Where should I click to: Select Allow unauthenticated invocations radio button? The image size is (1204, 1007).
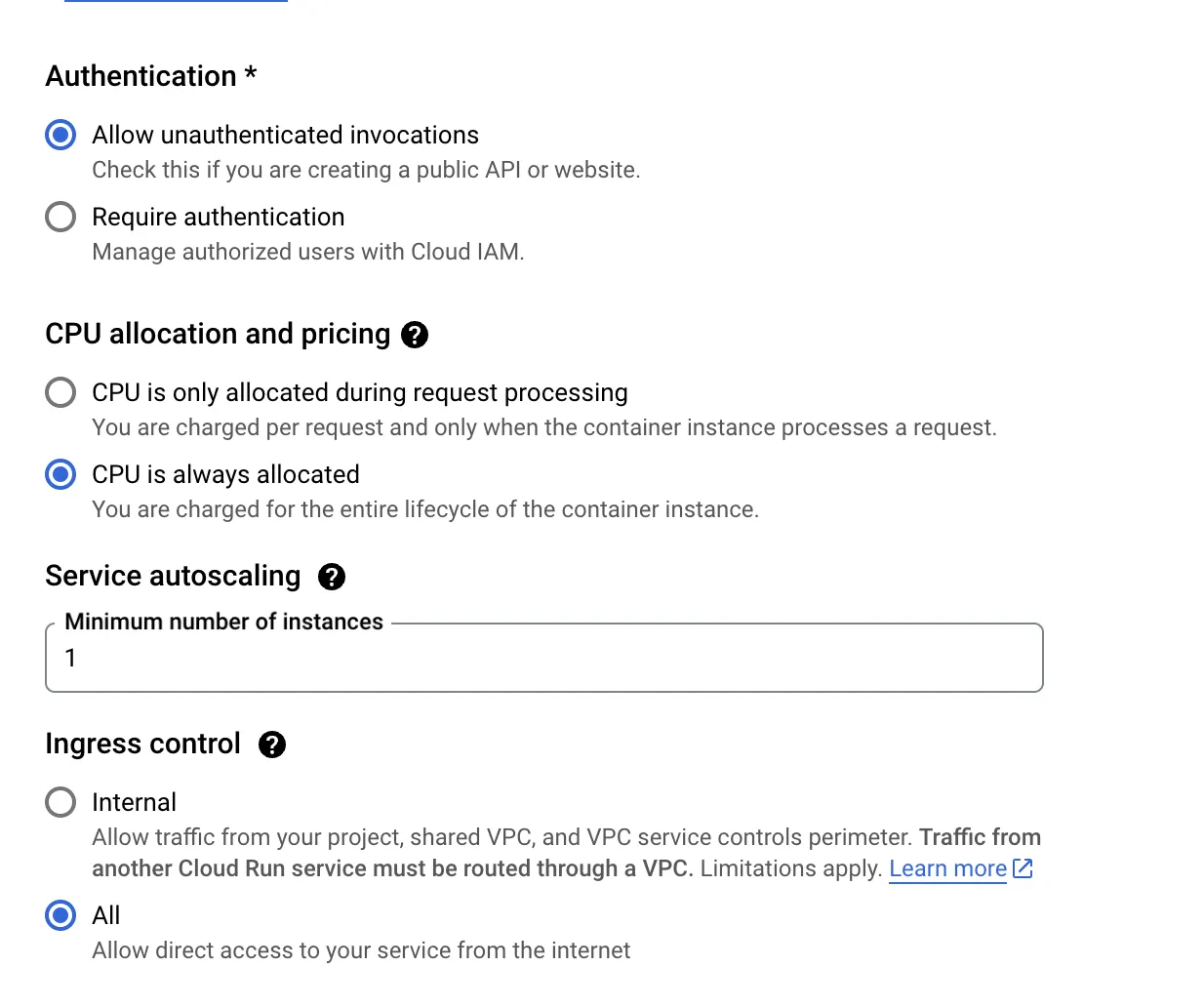click(60, 135)
